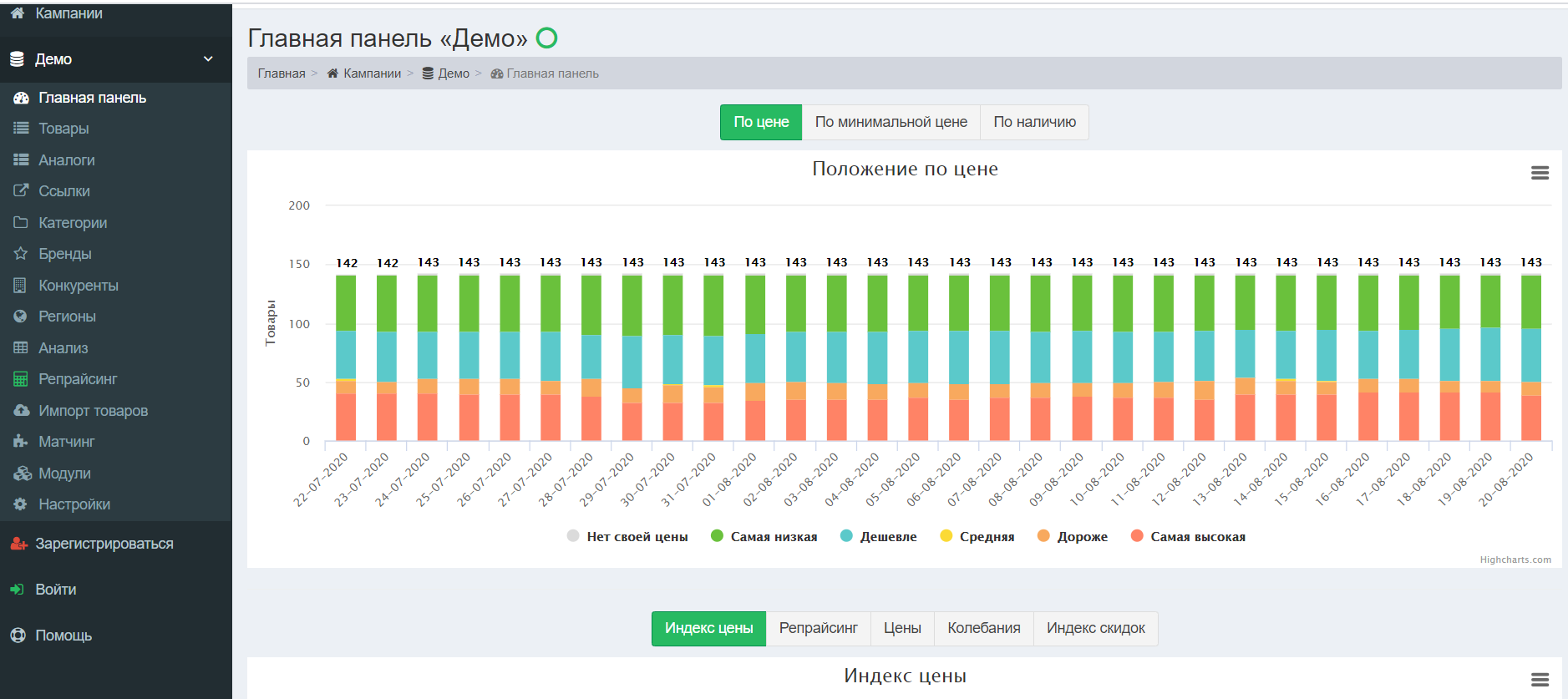Click the Кампании breadcrumb link

(x=372, y=73)
